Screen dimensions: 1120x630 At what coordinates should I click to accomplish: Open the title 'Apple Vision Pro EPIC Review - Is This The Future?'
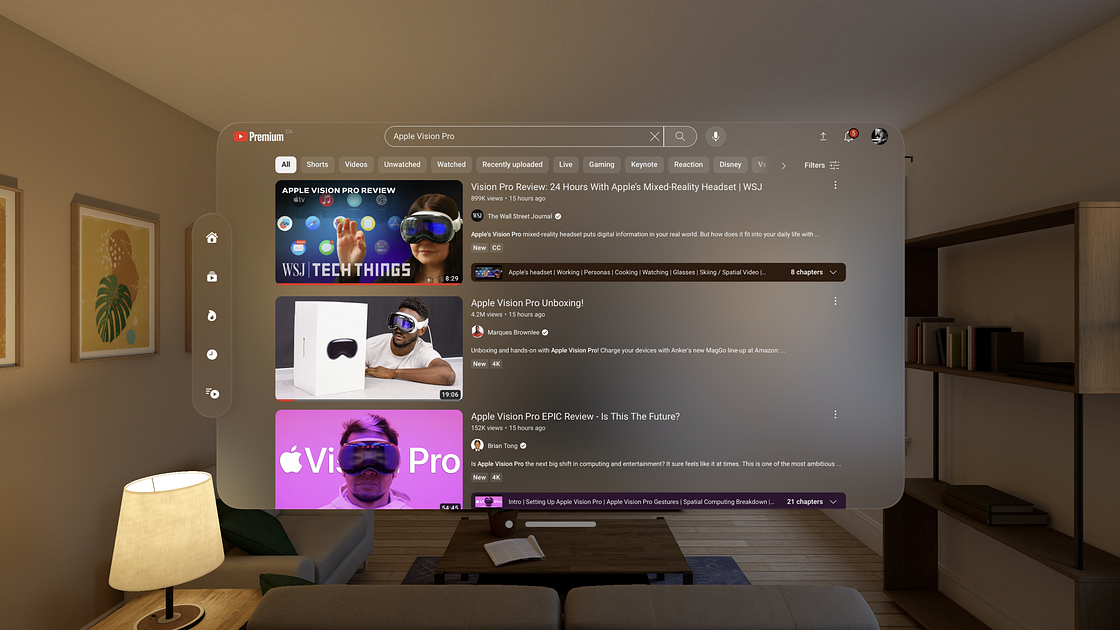click(575, 416)
